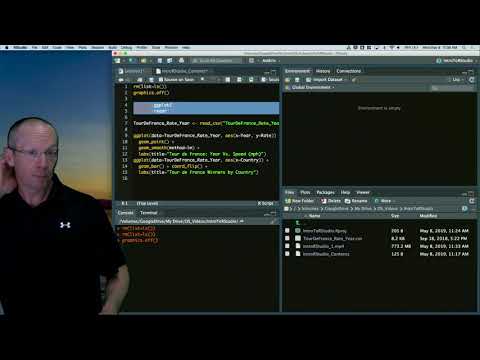Select the Packages tab
The height and width of the screenshot is (360, 480).
325,192
